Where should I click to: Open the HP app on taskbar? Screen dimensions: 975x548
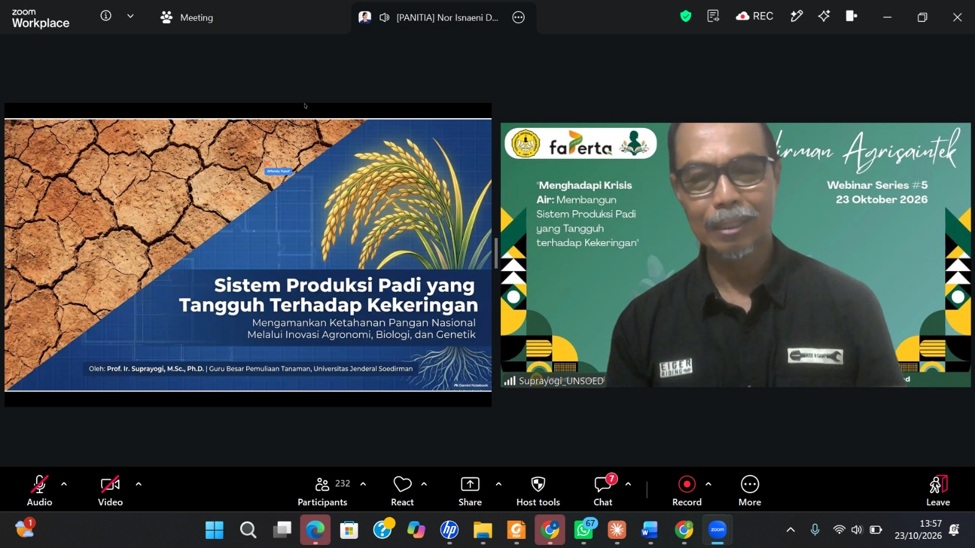449,530
